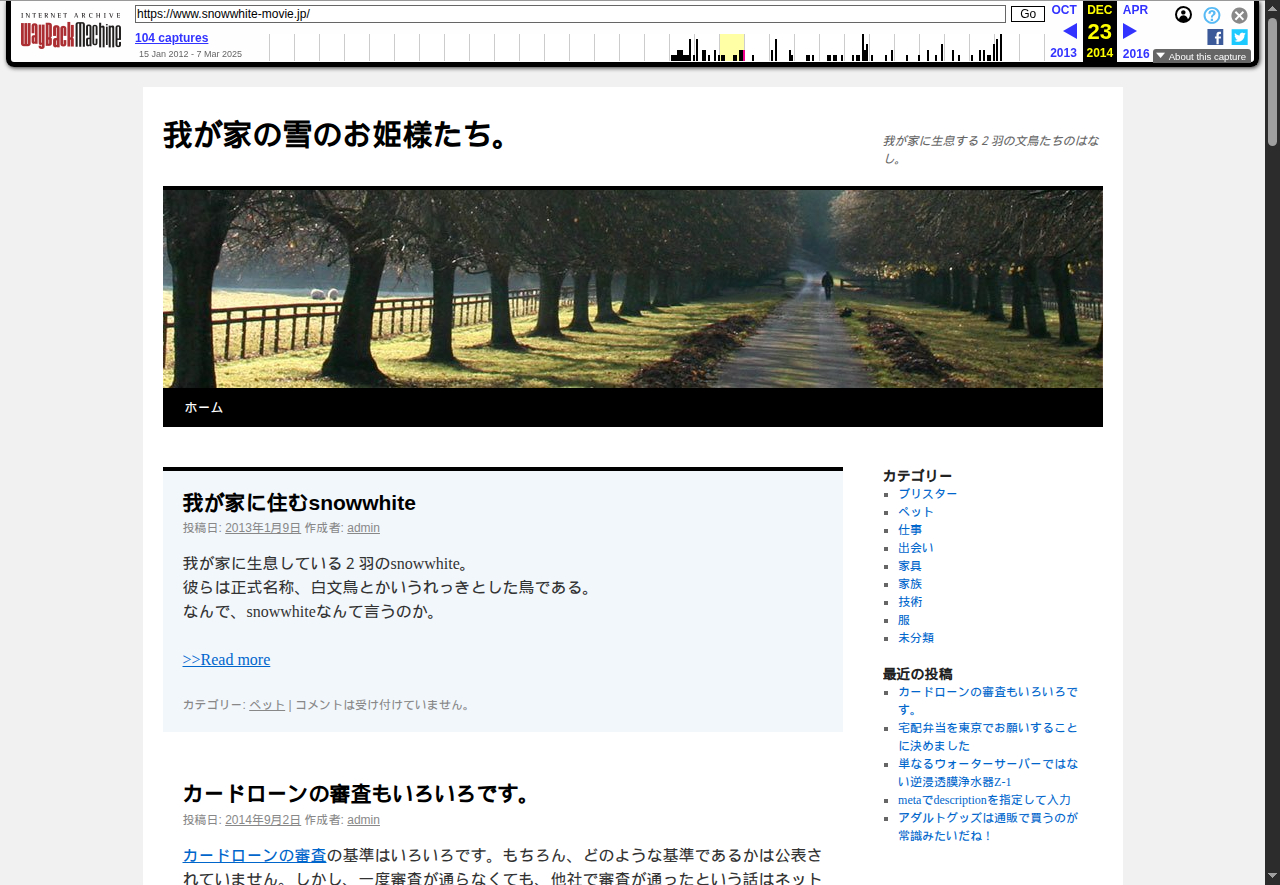Click highlighted year in capture timeline

tap(731, 47)
